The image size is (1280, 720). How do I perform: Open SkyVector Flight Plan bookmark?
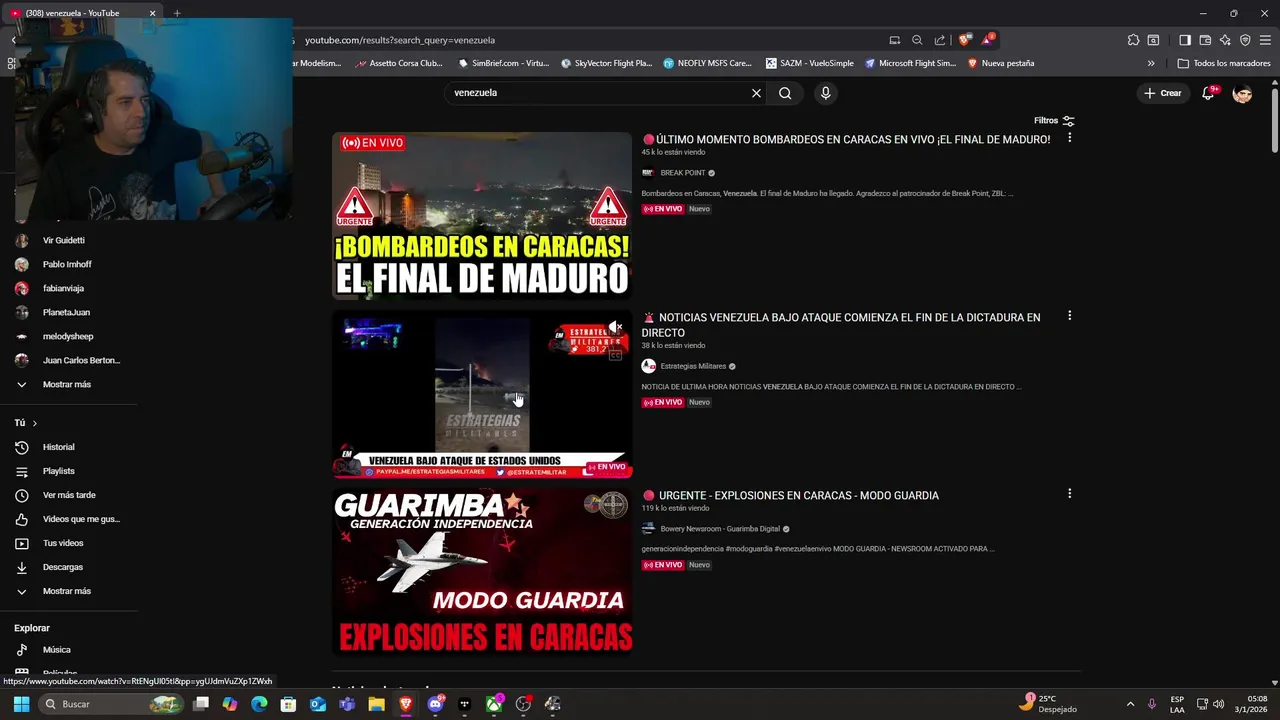[x=606, y=63]
